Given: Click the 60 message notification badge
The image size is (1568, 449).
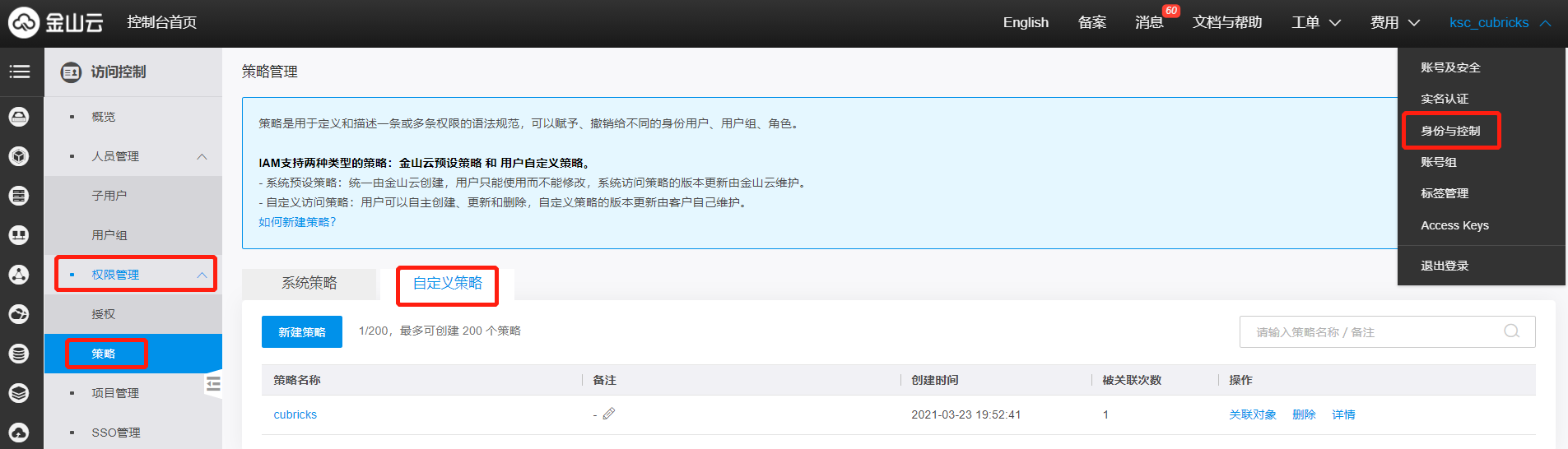Looking at the screenshot, I should (x=1170, y=11).
